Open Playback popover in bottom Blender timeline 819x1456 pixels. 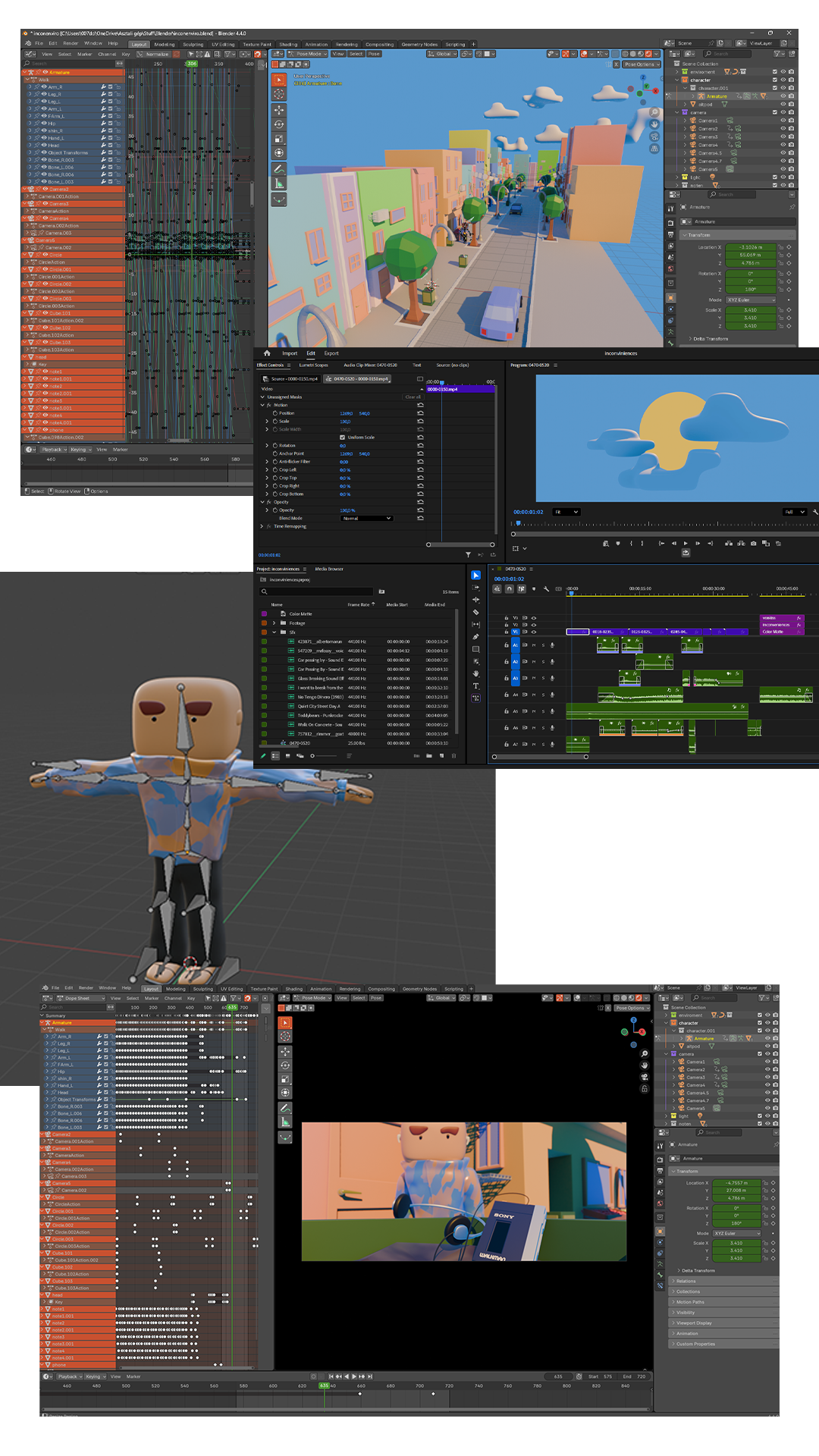[68, 1376]
